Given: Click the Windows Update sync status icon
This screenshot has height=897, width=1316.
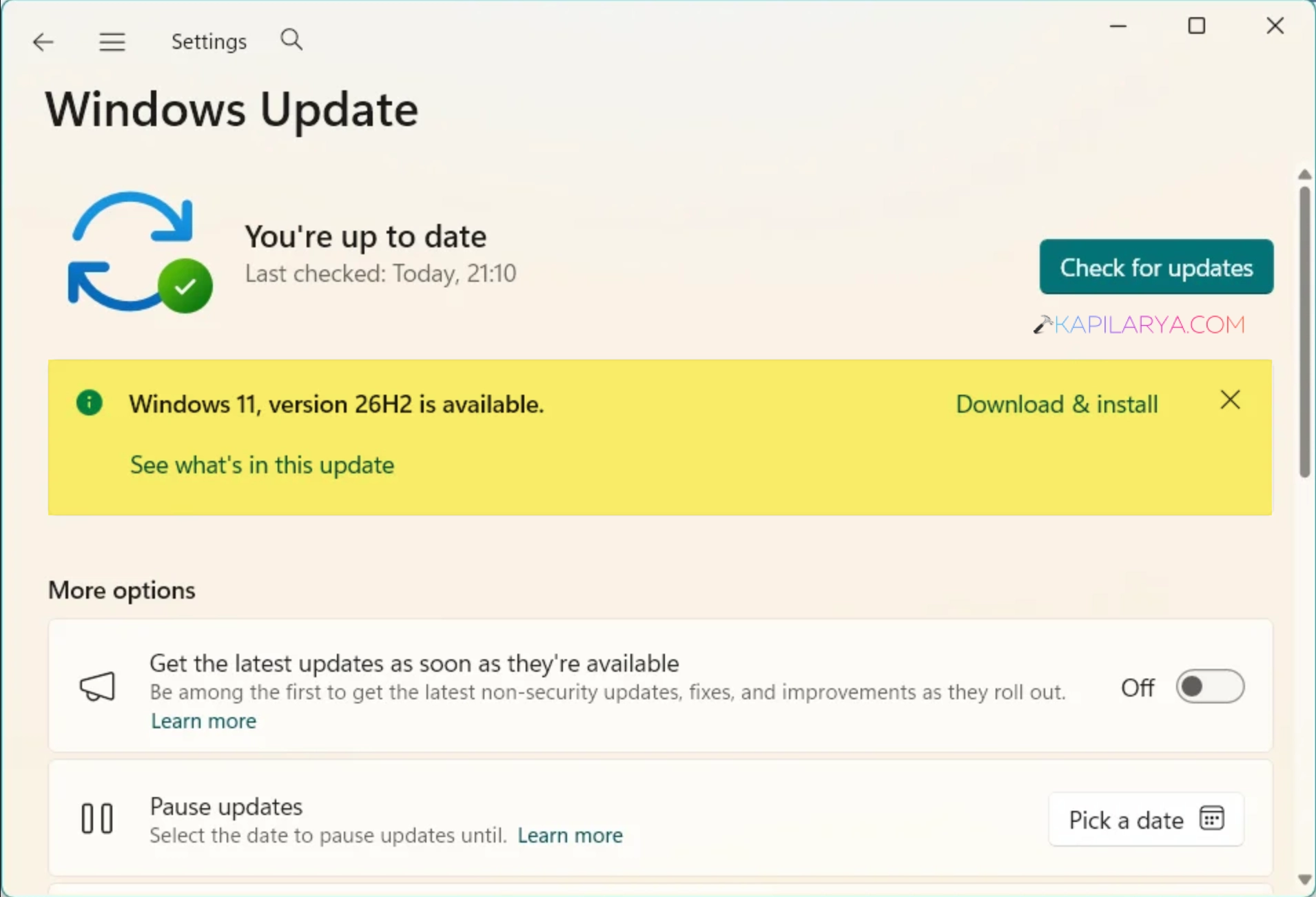Looking at the screenshot, I should click(140, 252).
